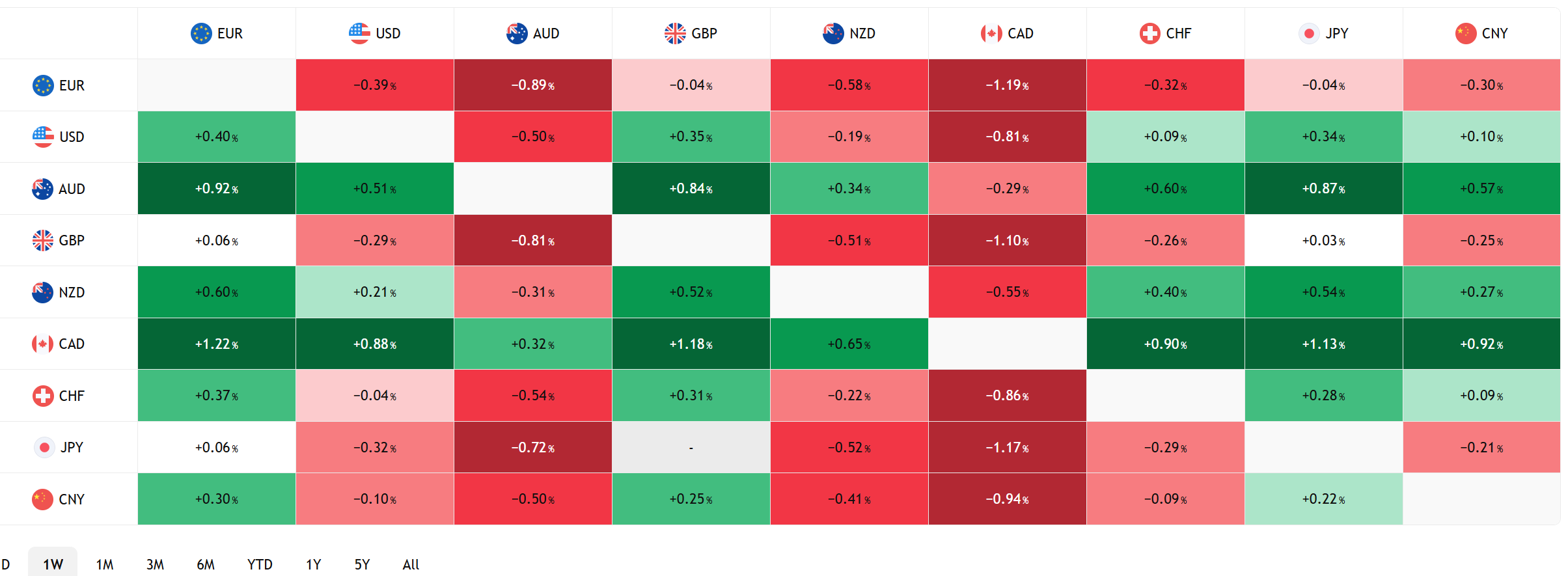The height and width of the screenshot is (576, 1568).
Task: Click the EUR/CAD cell showing −1.19%
Action: tap(1007, 85)
